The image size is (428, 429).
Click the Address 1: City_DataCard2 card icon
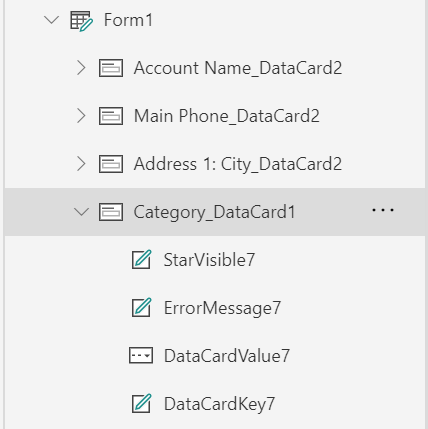click(x=111, y=164)
